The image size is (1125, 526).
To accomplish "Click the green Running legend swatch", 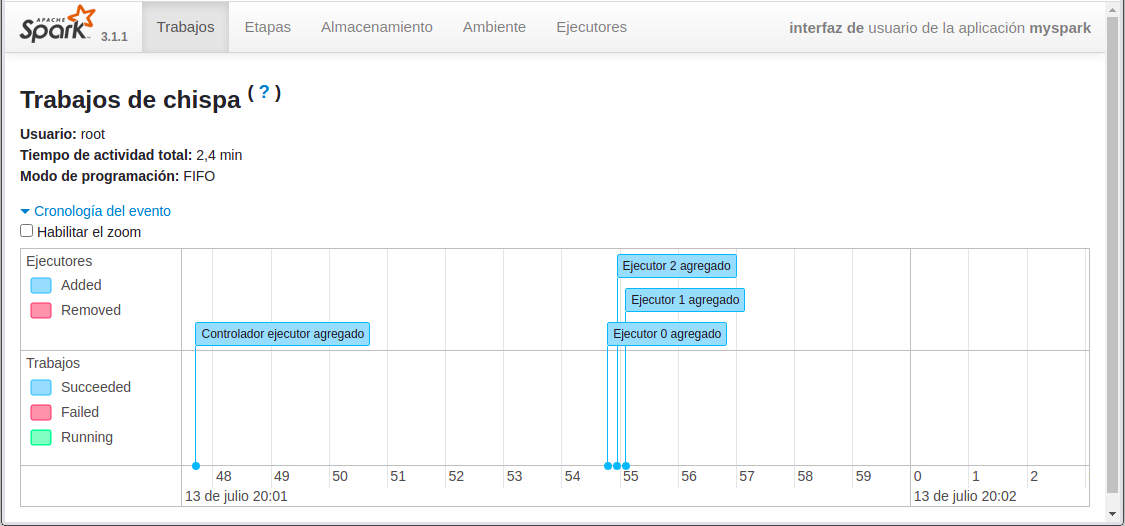I will tap(41, 437).
